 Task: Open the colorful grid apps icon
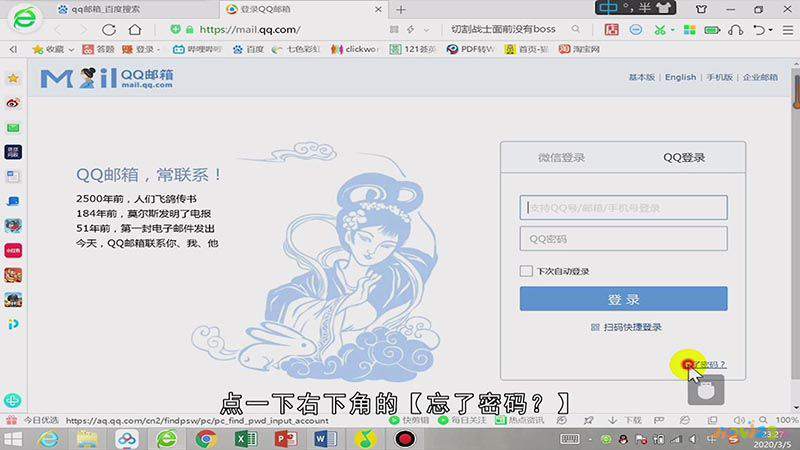pyautogui.click(x=689, y=30)
